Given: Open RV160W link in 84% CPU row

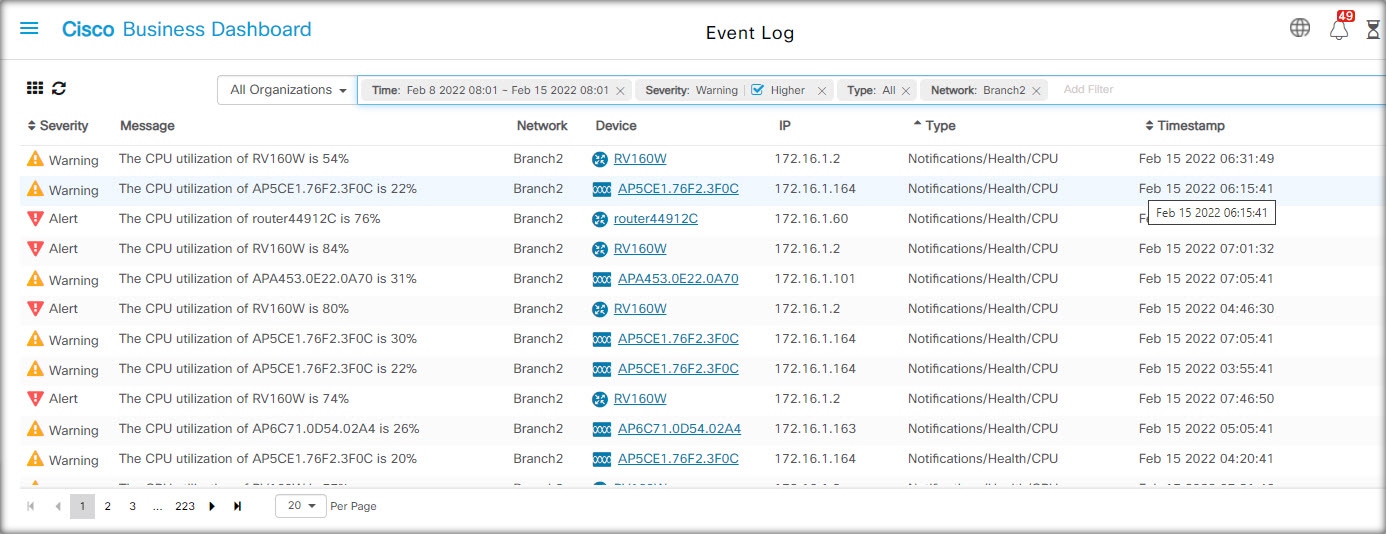Looking at the screenshot, I should coord(640,249).
